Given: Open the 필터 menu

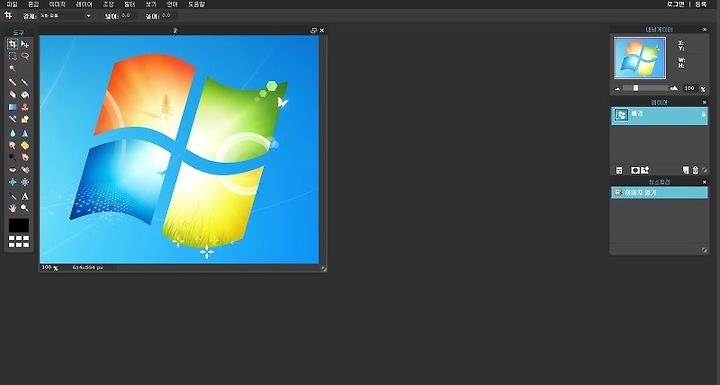Looking at the screenshot, I should 130,4.
